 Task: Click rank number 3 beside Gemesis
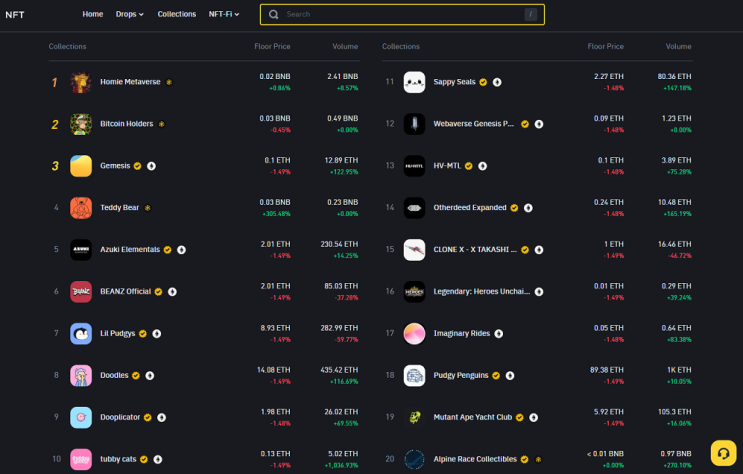(x=55, y=166)
